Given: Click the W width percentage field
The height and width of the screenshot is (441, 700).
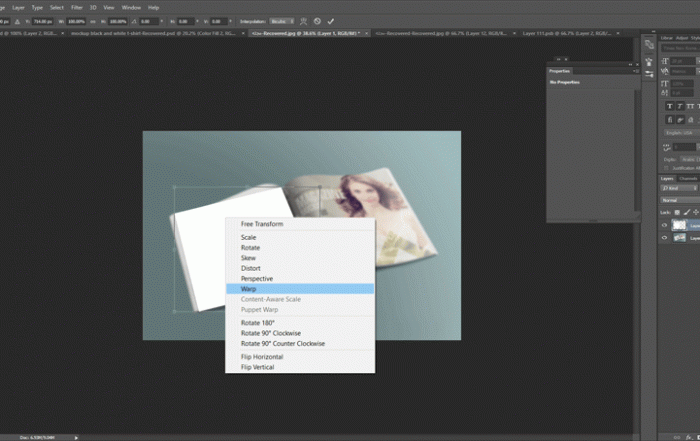Looking at the screenshot, I should (76, 21).
